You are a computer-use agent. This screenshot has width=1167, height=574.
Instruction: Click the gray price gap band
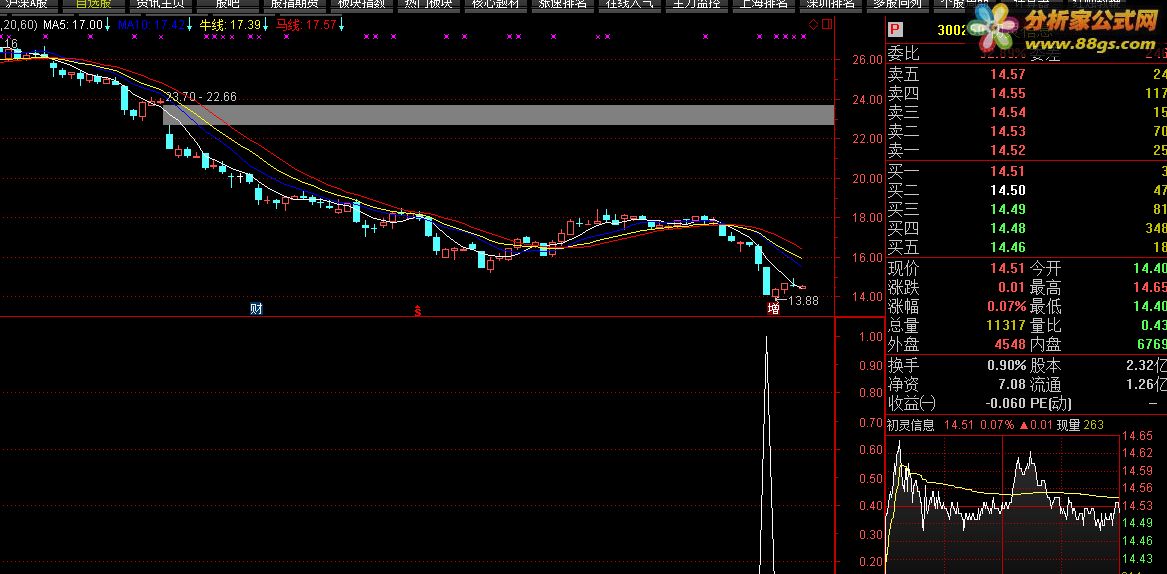coord(499,115)
